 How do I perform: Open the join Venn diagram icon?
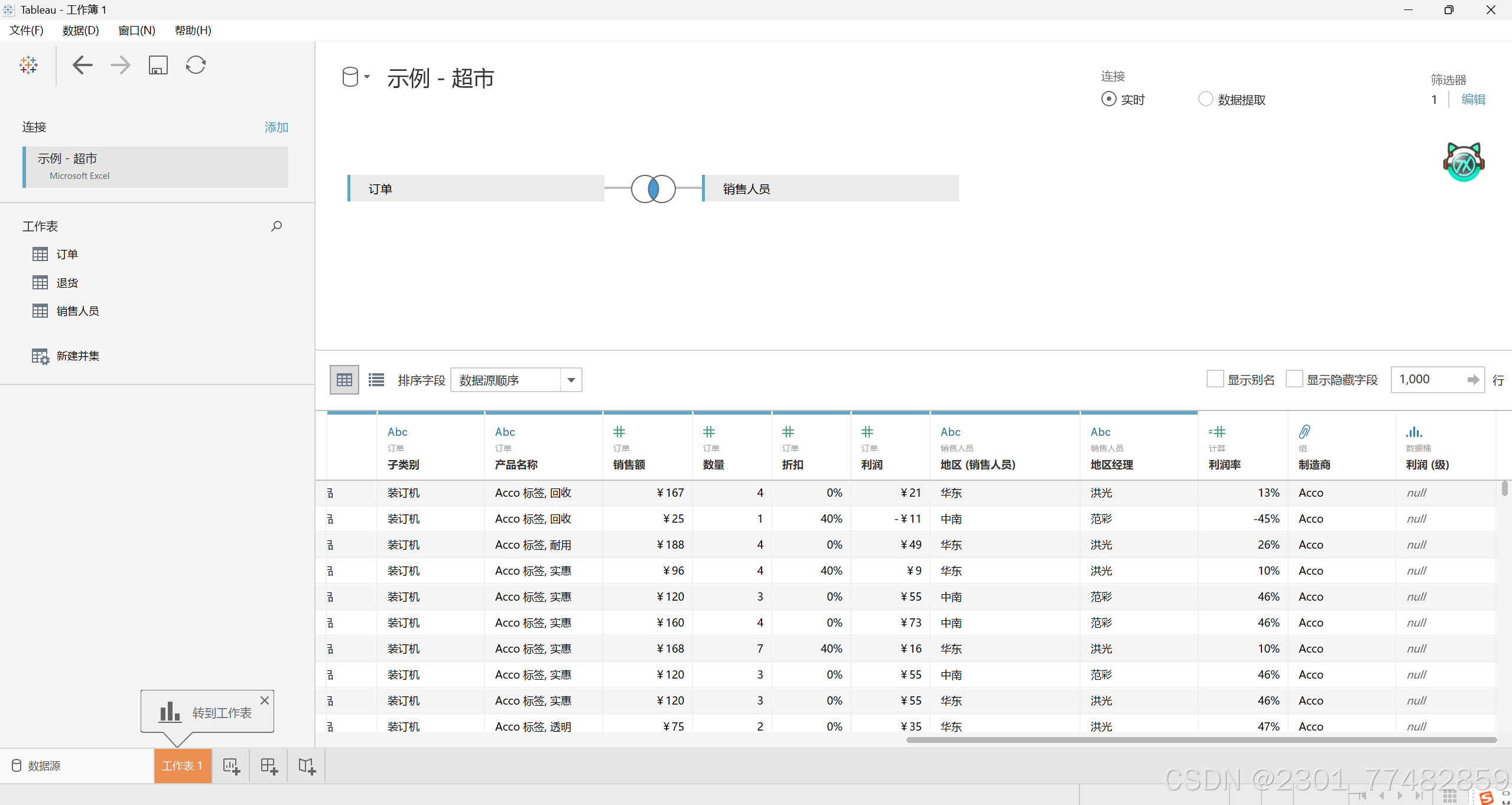click(653, 189)
